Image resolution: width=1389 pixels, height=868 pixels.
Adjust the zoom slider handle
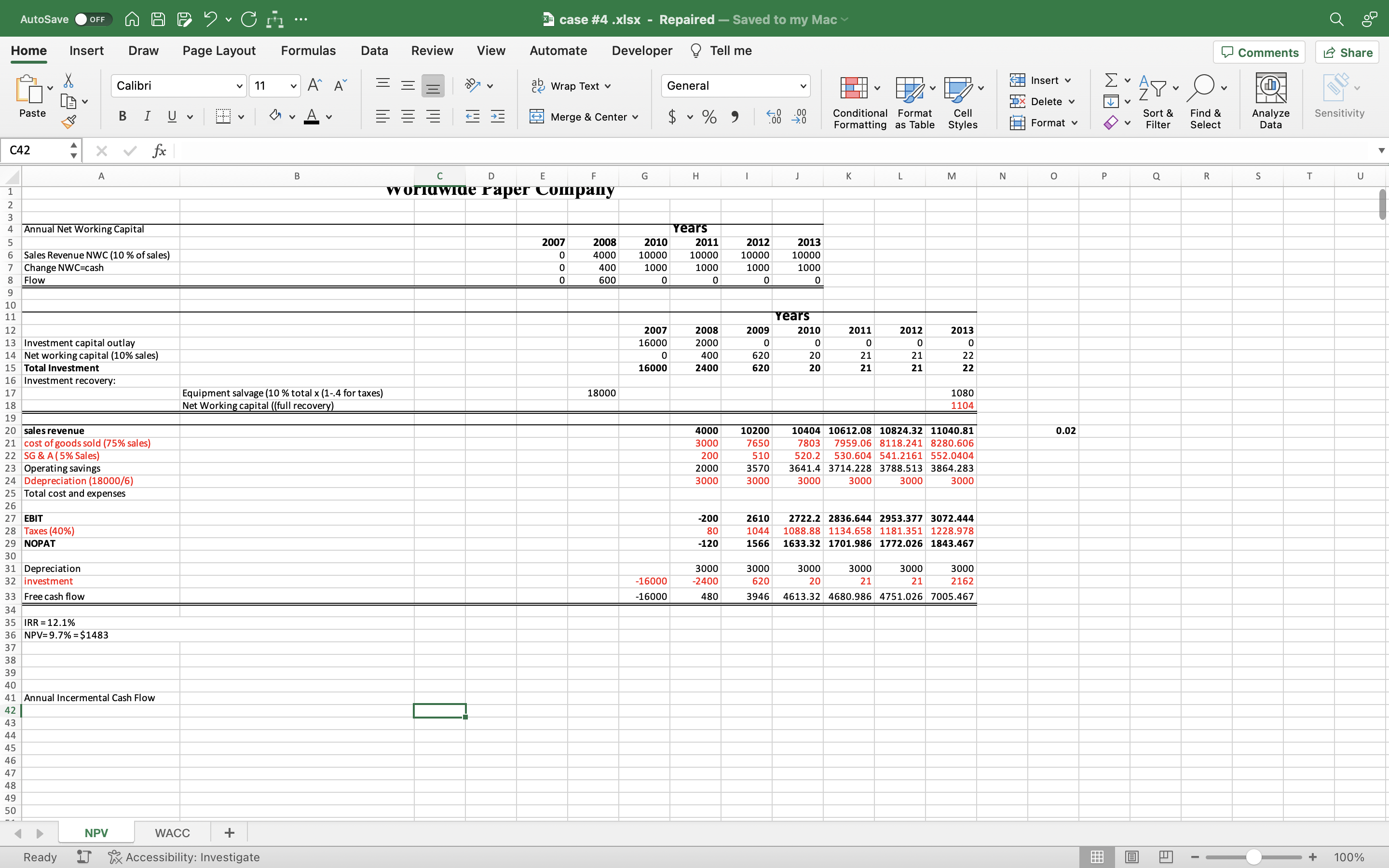coord(1253,857)
